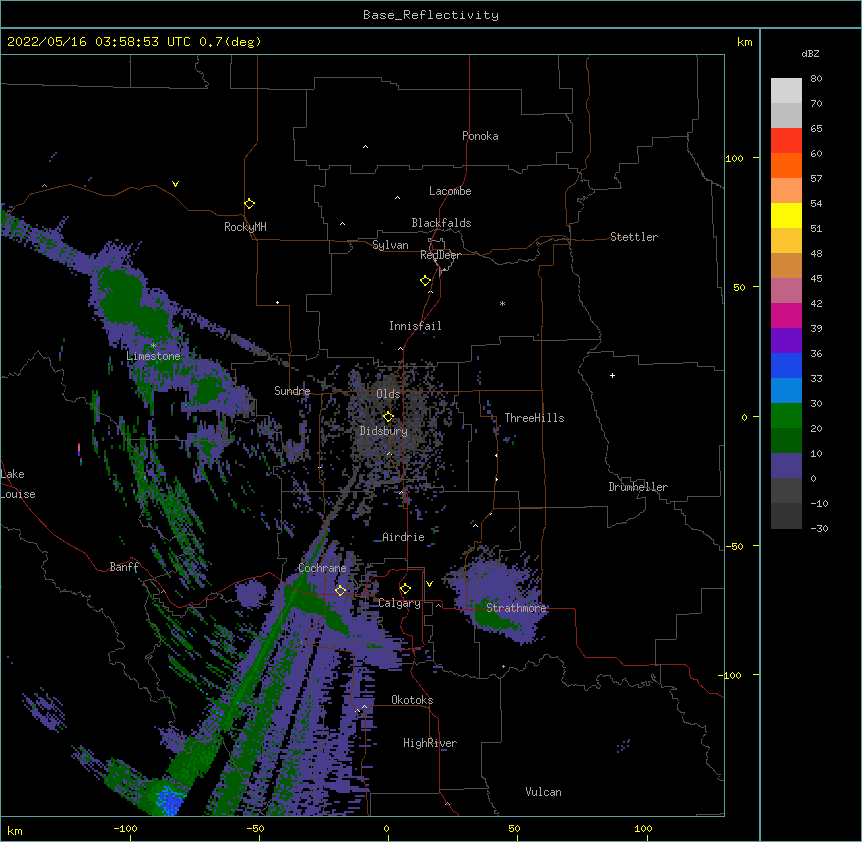862x842 pixels.
Task: Click the asterisk marker above Limestone
Action: pyautogui.click(x=153, y=345)
